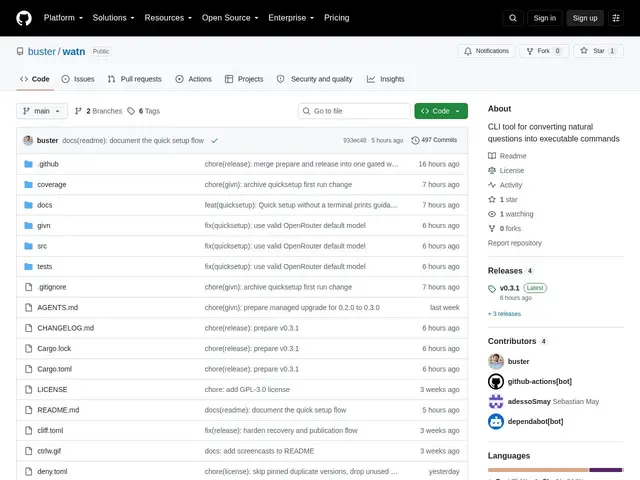Click the coverage folder icon

[x=28, y=184]
